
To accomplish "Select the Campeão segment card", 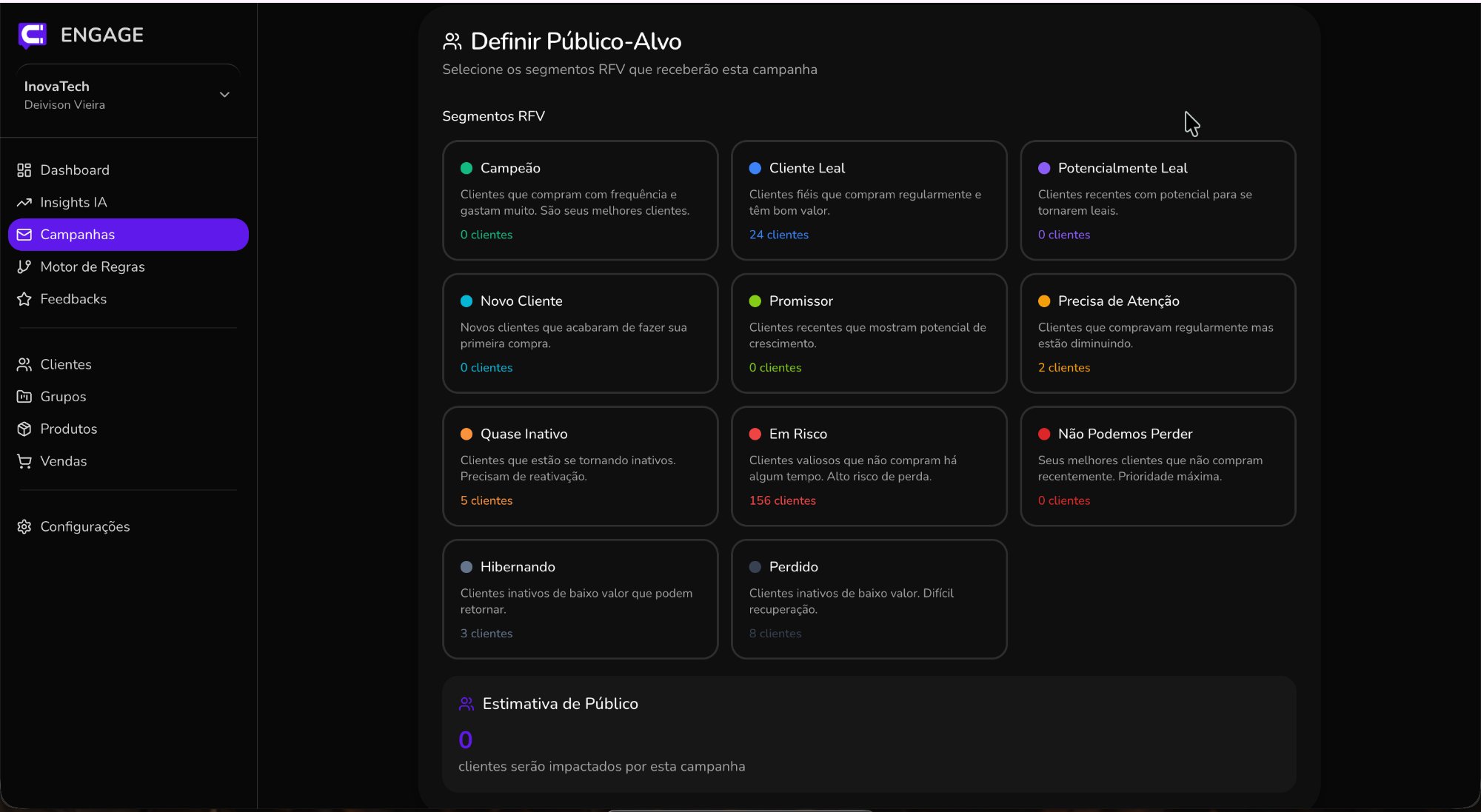I will [580, 201].
